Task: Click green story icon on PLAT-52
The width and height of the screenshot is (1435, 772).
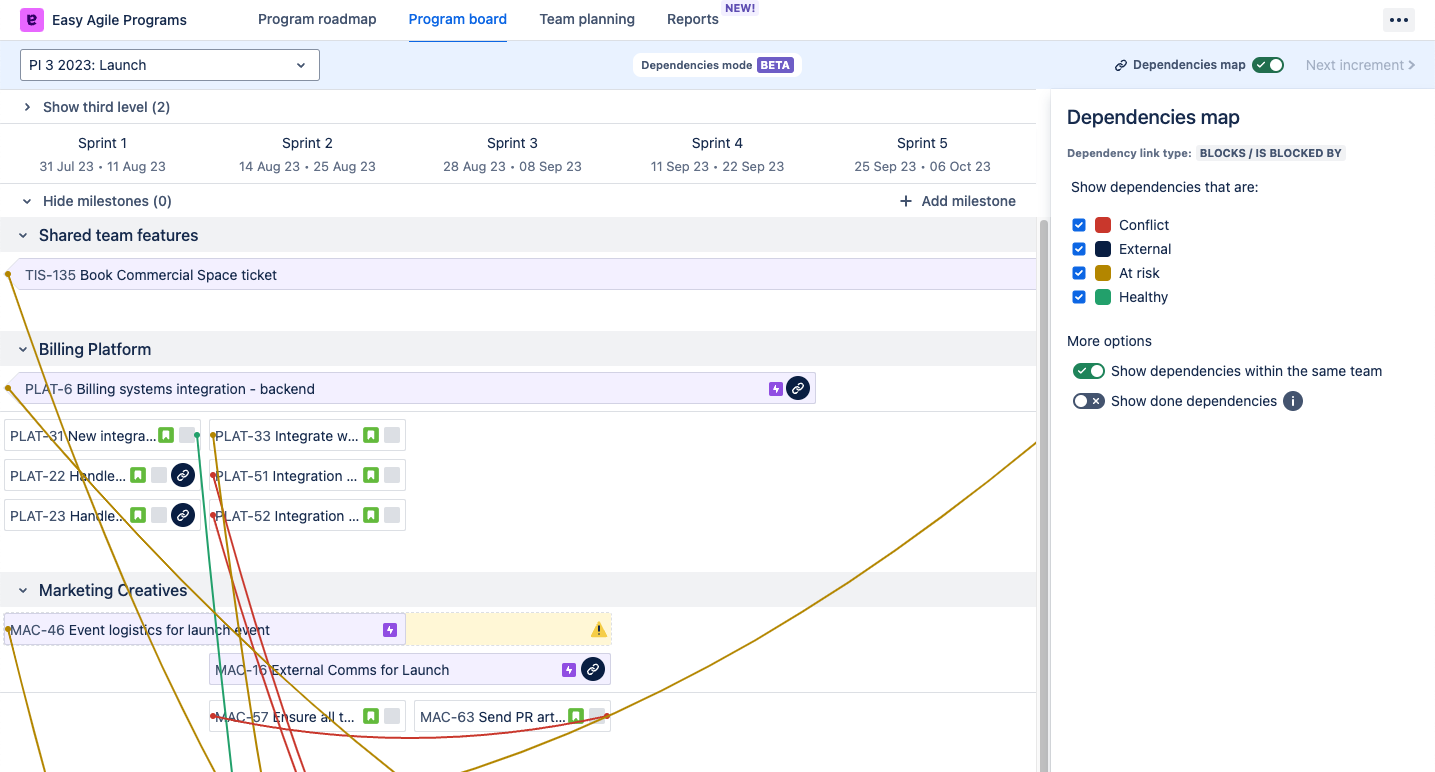Action: (x=371, y=515)
